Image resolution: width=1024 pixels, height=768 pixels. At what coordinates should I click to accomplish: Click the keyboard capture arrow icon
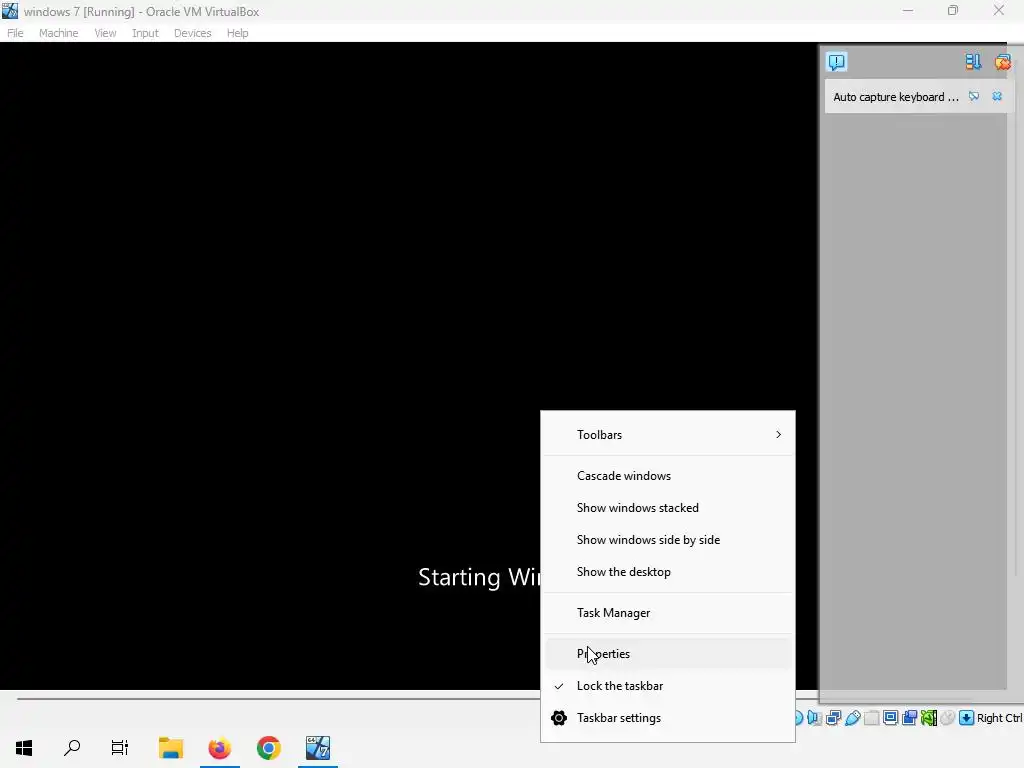[967, 718]
